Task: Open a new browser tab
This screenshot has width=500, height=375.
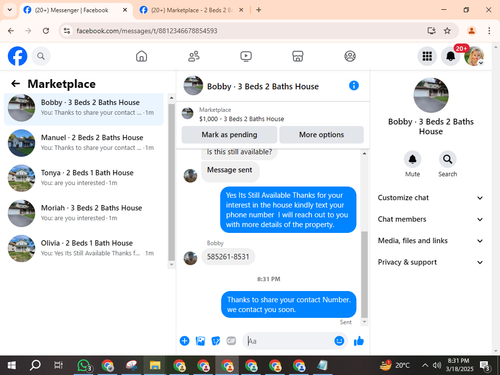Action: [x=258, y=10]
